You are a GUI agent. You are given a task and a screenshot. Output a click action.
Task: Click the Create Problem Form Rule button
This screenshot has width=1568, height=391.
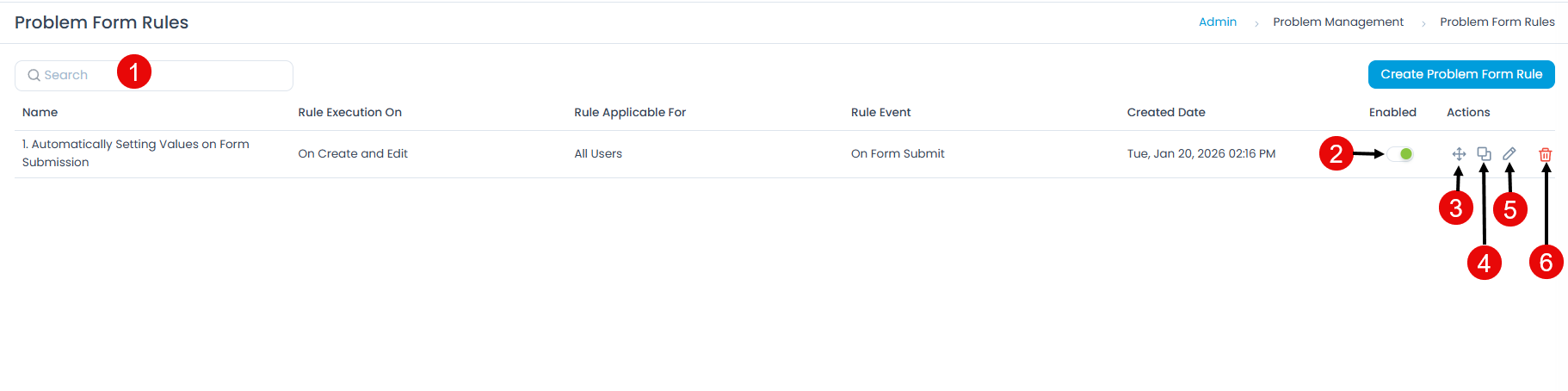tap(1460, 74)
